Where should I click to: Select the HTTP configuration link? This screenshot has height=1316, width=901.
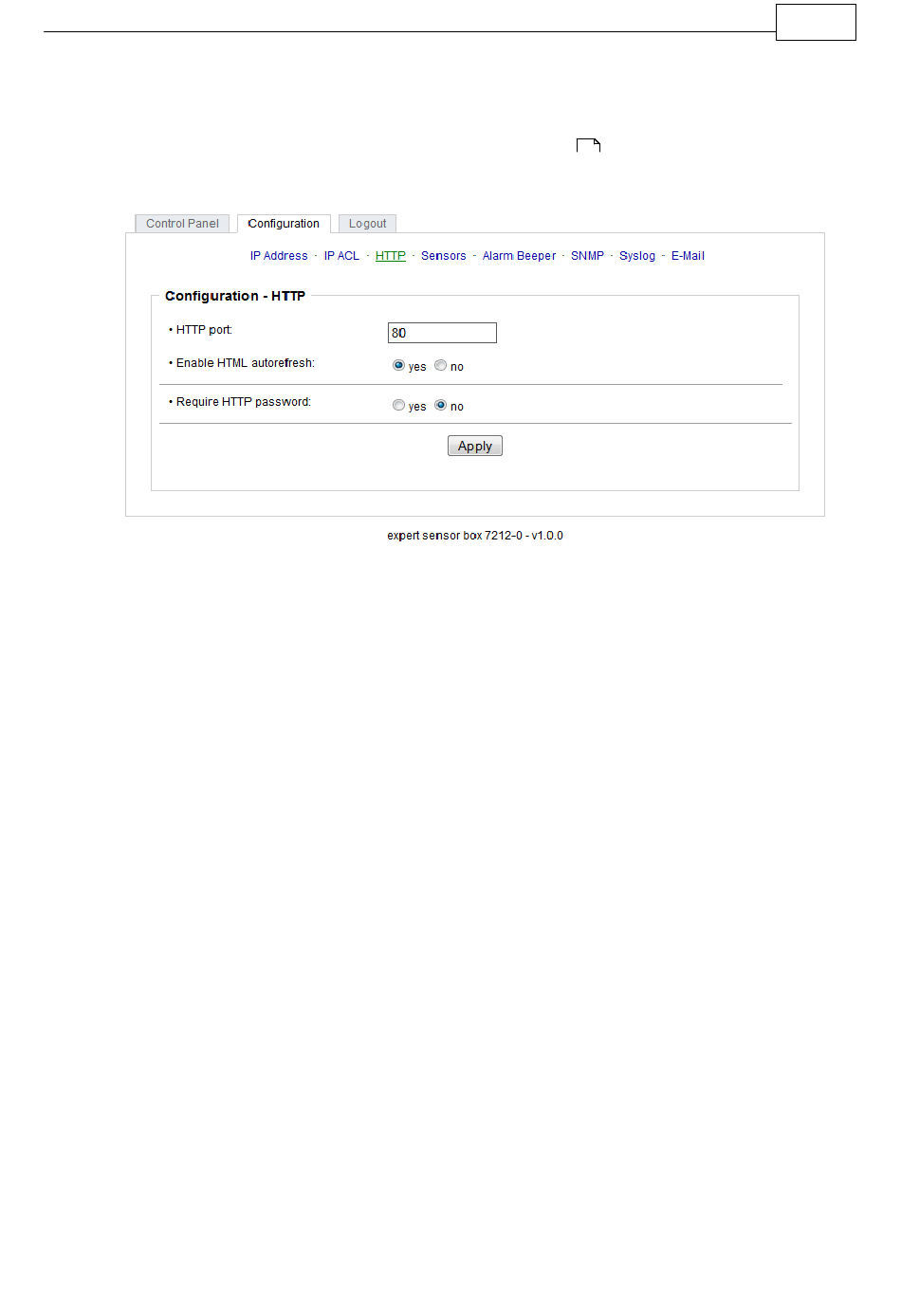point(391,256)
